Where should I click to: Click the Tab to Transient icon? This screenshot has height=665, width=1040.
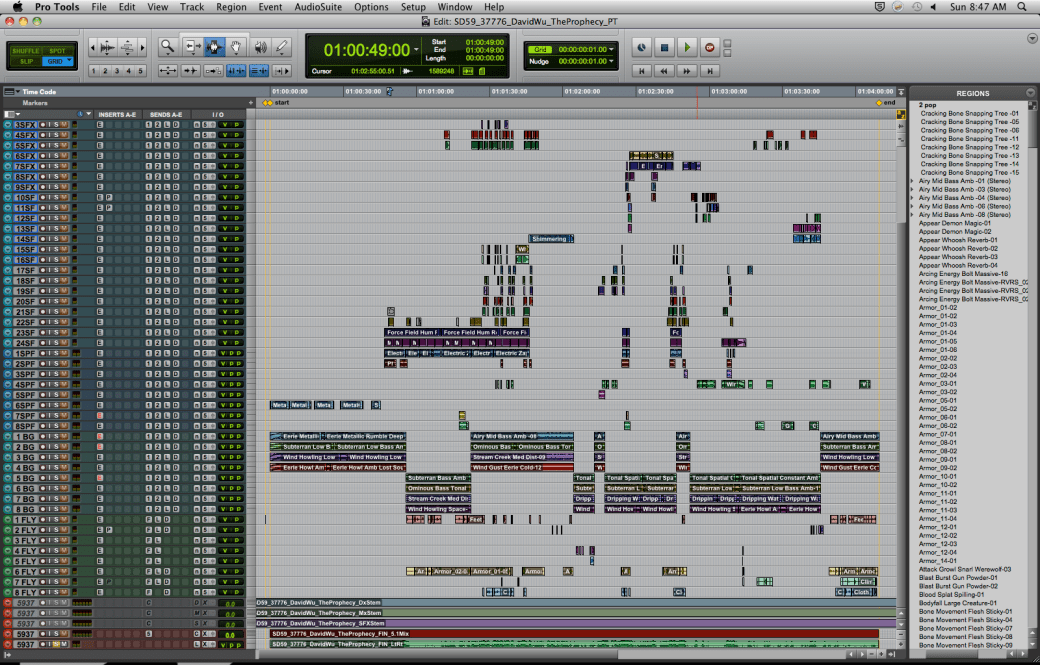[191, 68]
